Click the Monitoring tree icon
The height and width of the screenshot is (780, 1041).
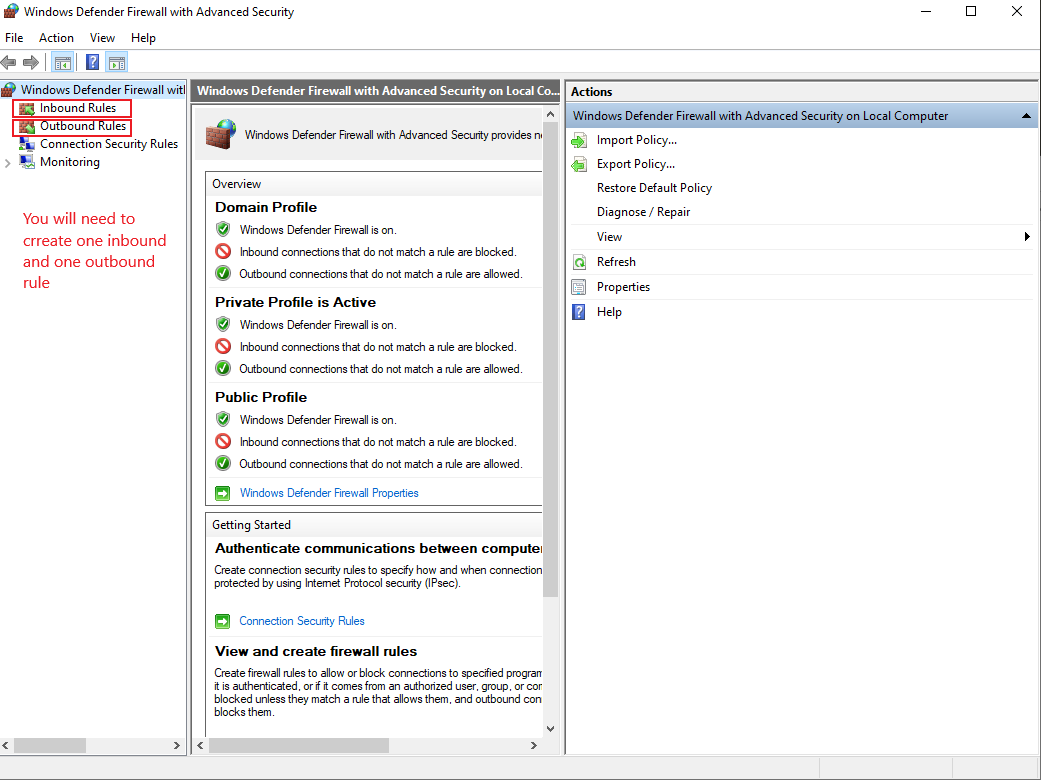coord(27,162)
